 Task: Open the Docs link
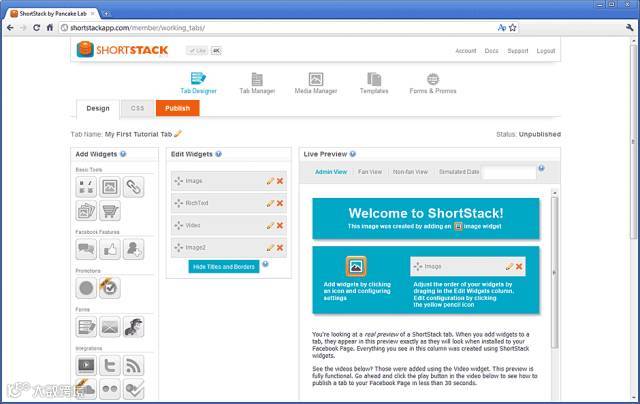click(x=491, y=51)
